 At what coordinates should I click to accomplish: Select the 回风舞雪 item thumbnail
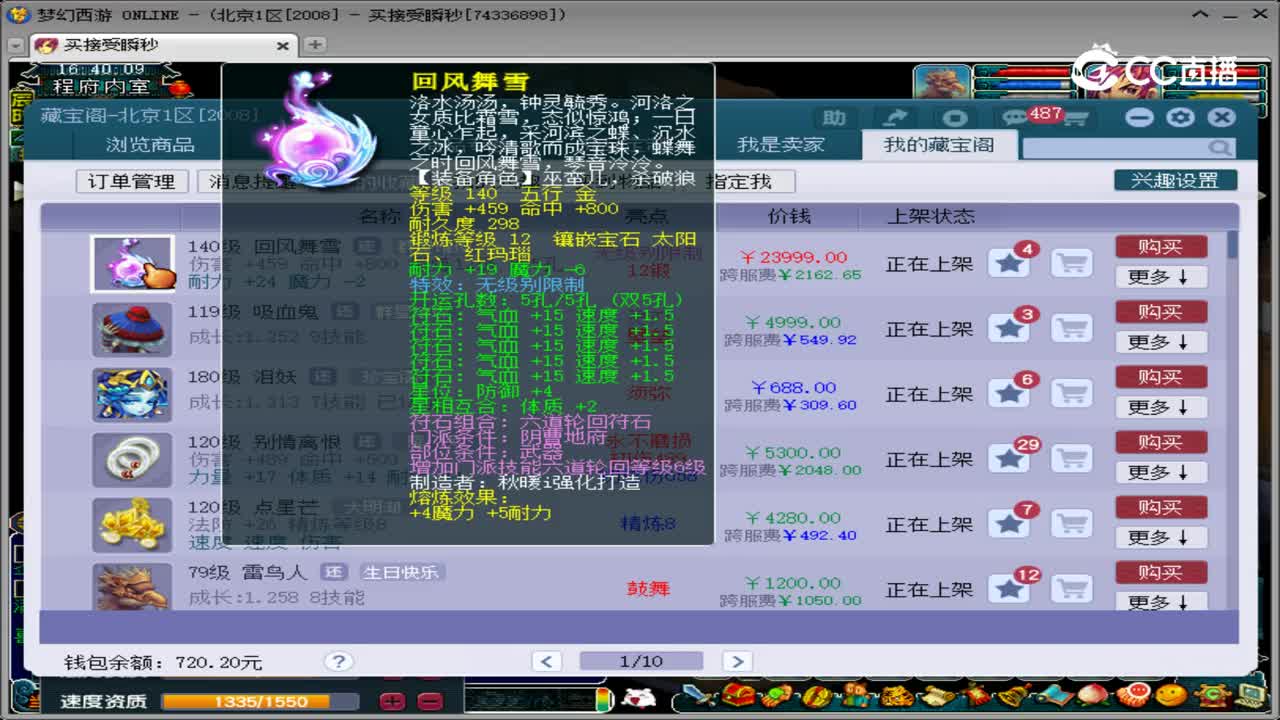[133, 264]
